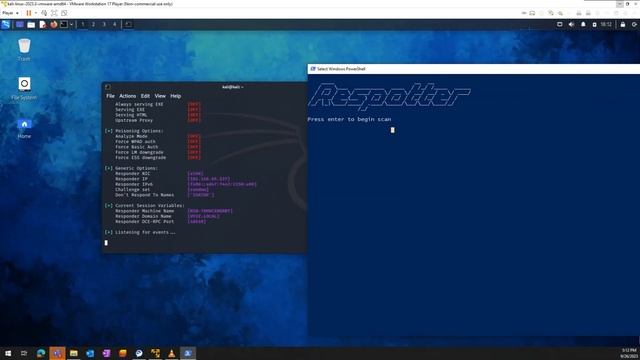Open the View menu in Kali terminal

[x=160, y=96]
